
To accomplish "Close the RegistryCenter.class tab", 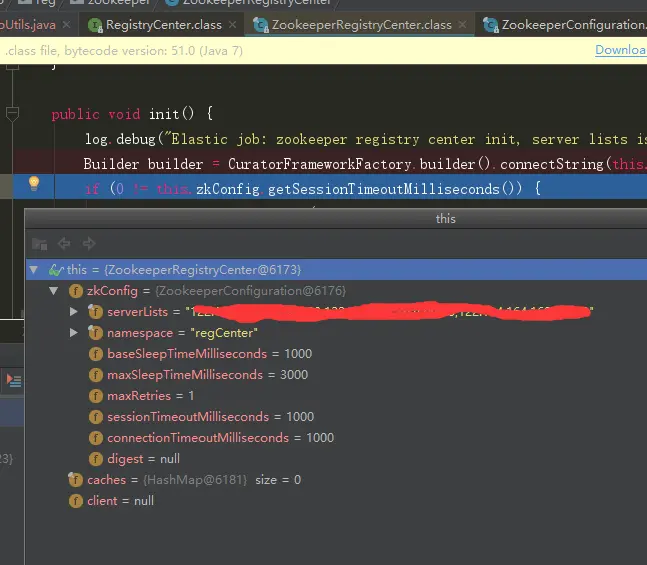I will click(x=233, y=25).
